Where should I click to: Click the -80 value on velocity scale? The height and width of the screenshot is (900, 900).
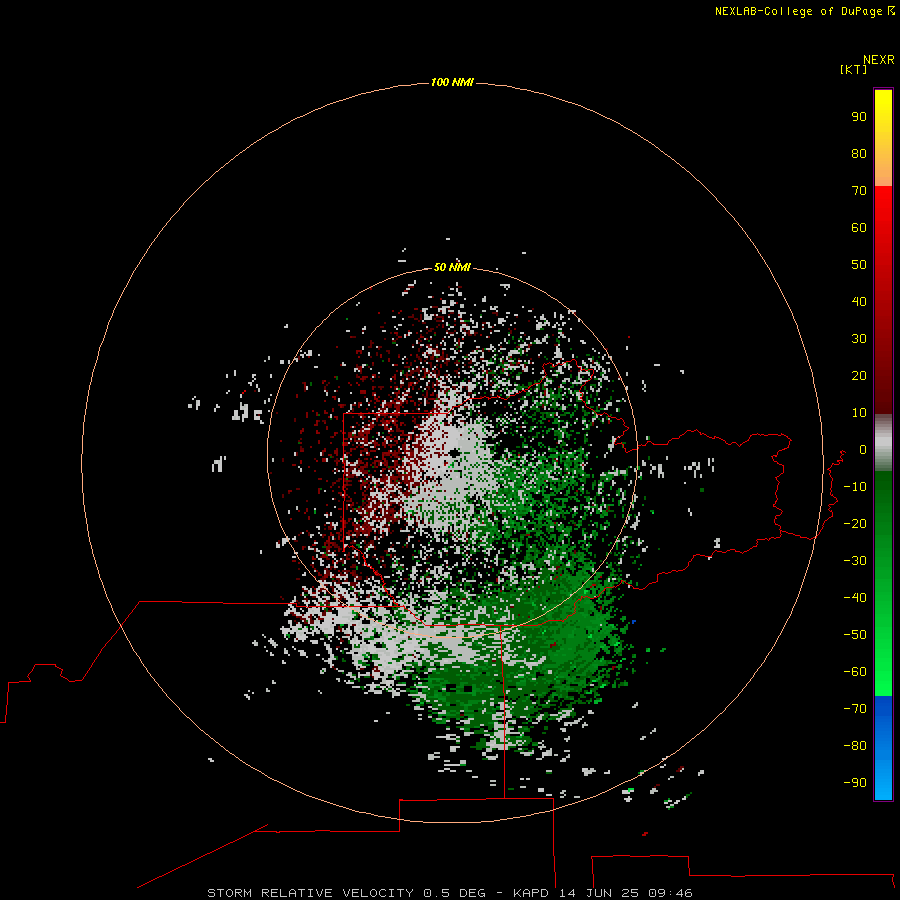coord(855,746)
